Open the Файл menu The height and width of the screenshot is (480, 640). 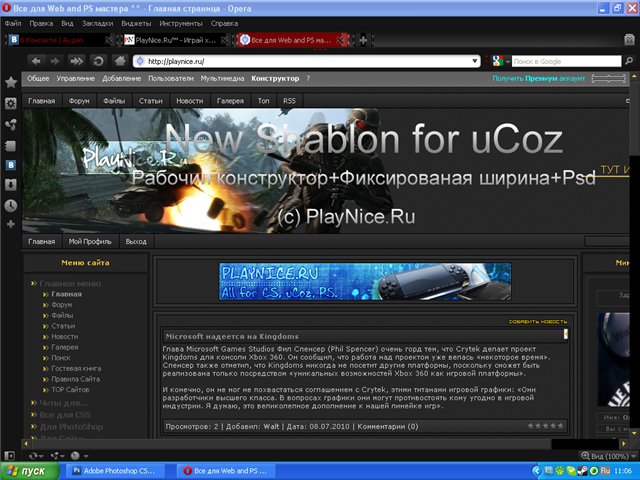pyautogui.click(x=13, y=23)
